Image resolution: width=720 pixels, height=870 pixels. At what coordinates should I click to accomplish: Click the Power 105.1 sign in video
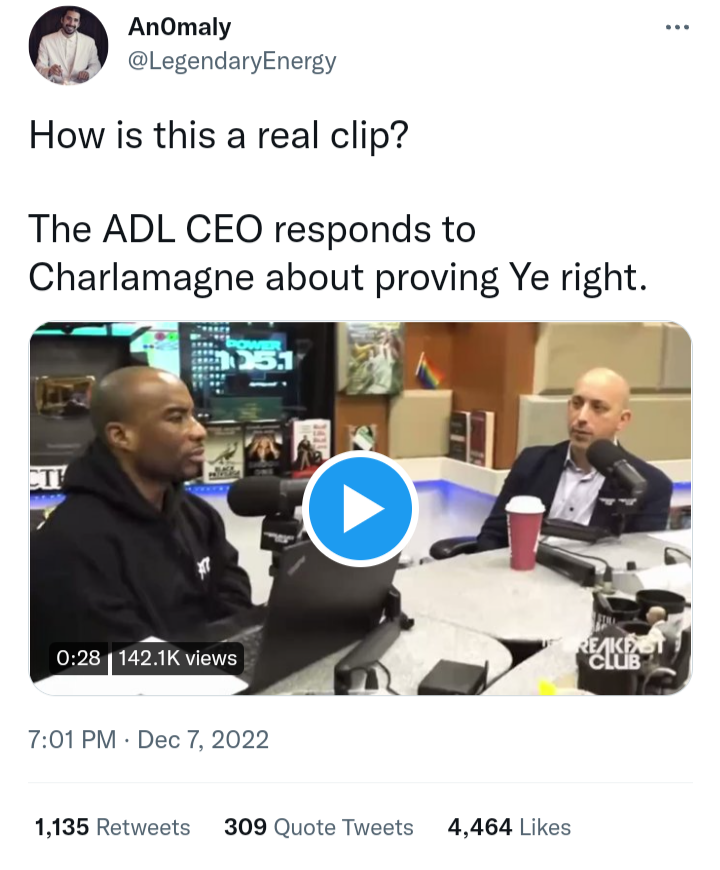(x=252, y=356)
